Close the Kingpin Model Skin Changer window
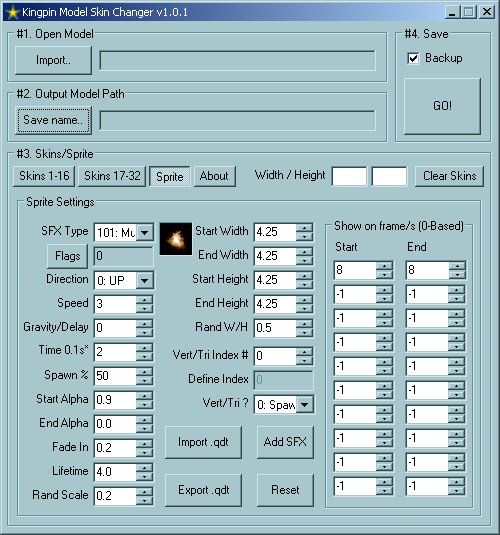This screenshot has width=500, height=535. tap(487, 13)
